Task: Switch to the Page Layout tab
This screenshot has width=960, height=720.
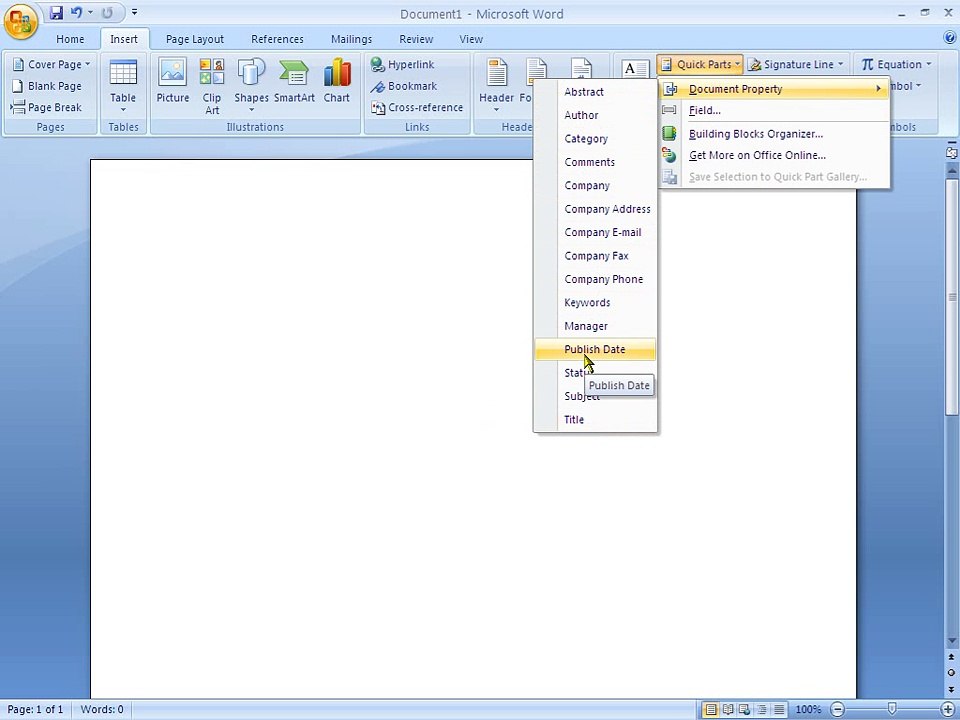Action: (x=195, y=39)
